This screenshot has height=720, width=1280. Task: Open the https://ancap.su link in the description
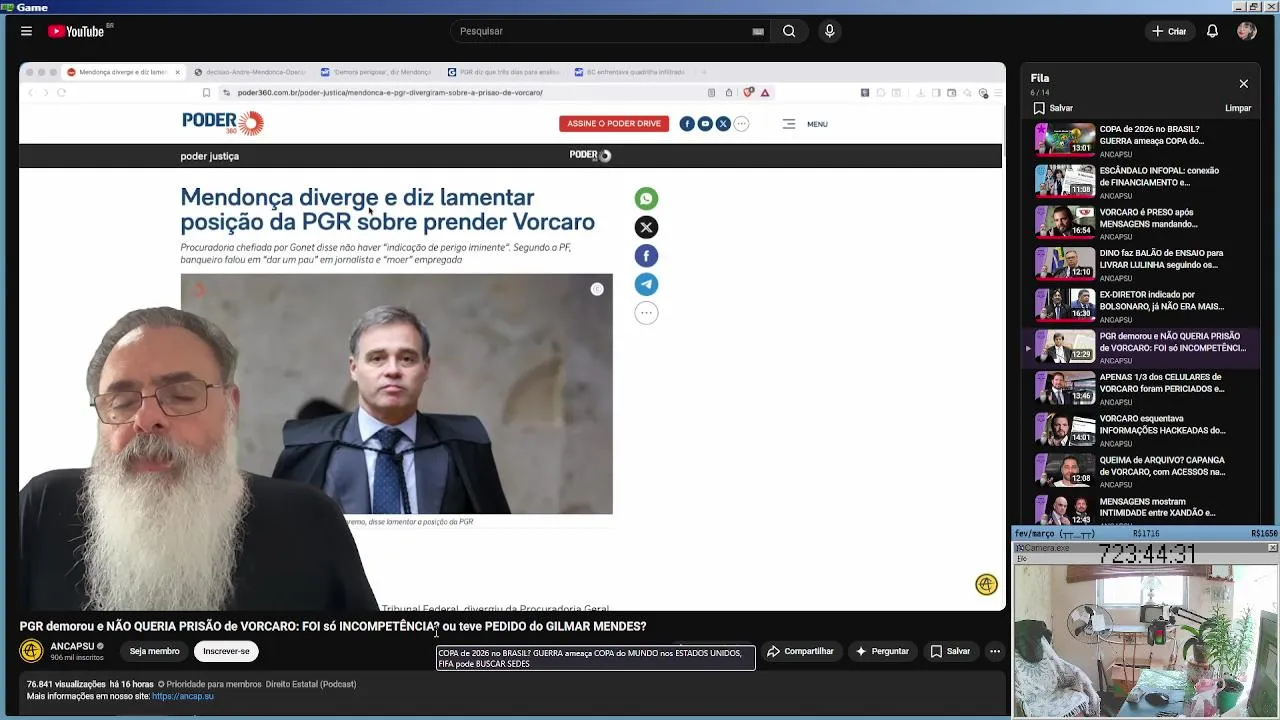(x=183, y=696)
